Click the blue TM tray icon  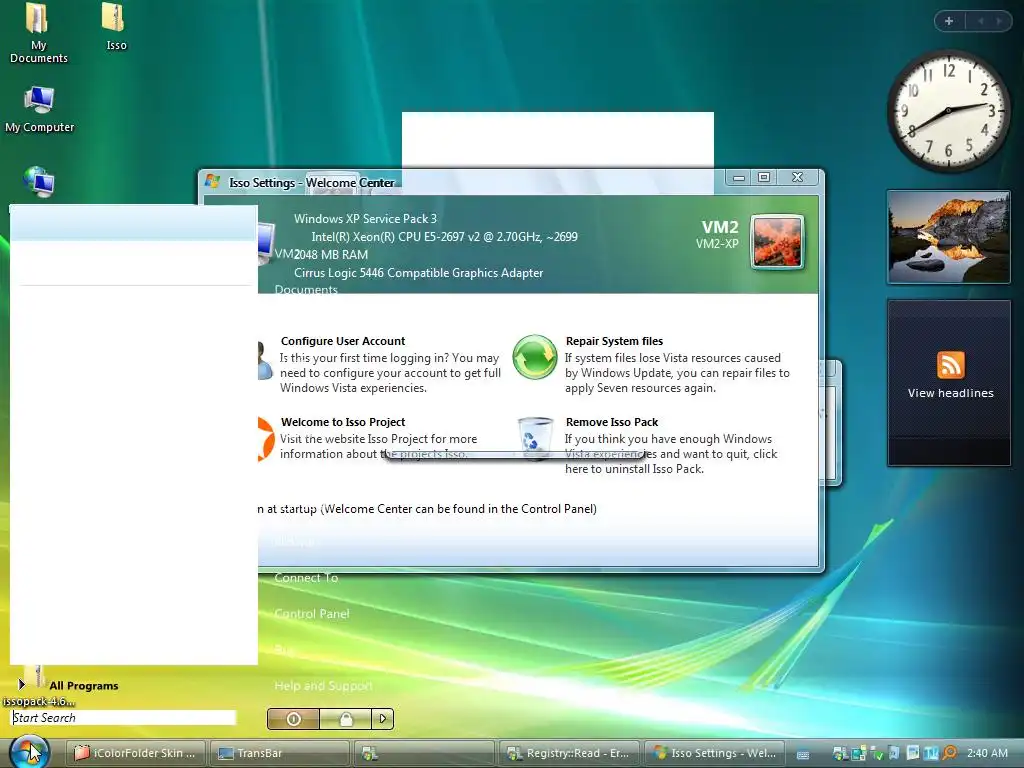click(931, 753)
